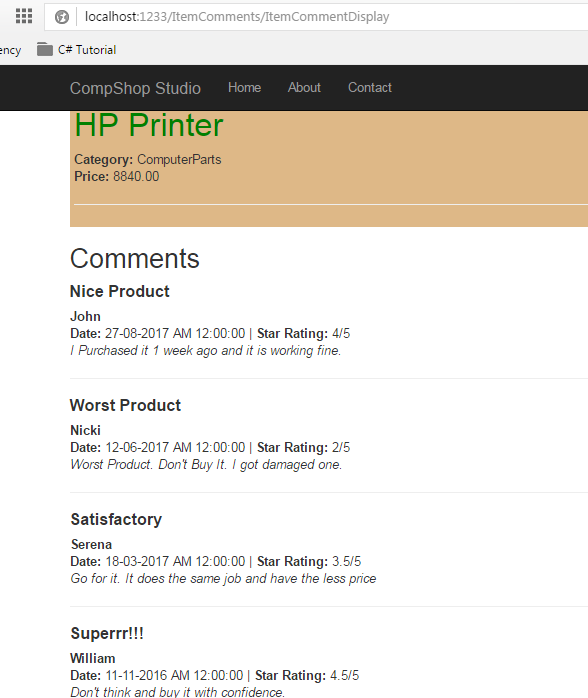Click the Star Rating 4/5 value
This screenshot has width=588, height=698.
click(341, 333)
